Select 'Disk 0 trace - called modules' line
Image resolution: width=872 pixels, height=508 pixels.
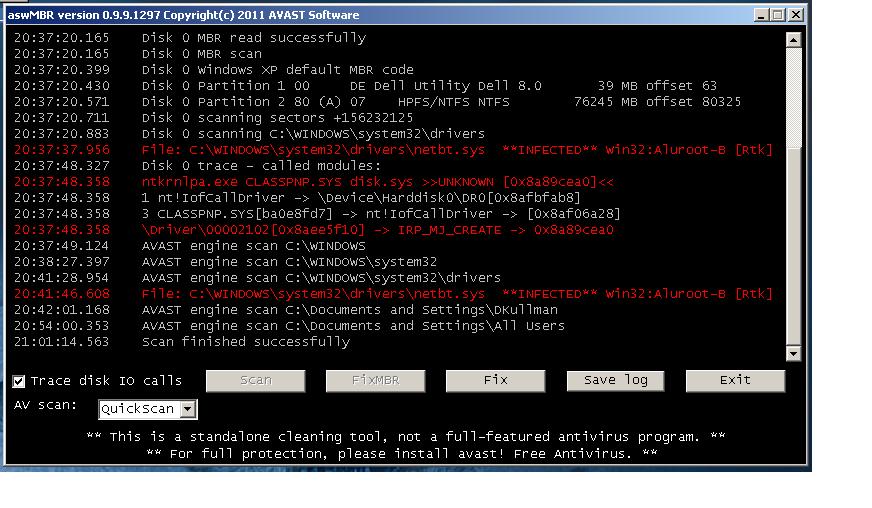(197, 166)
